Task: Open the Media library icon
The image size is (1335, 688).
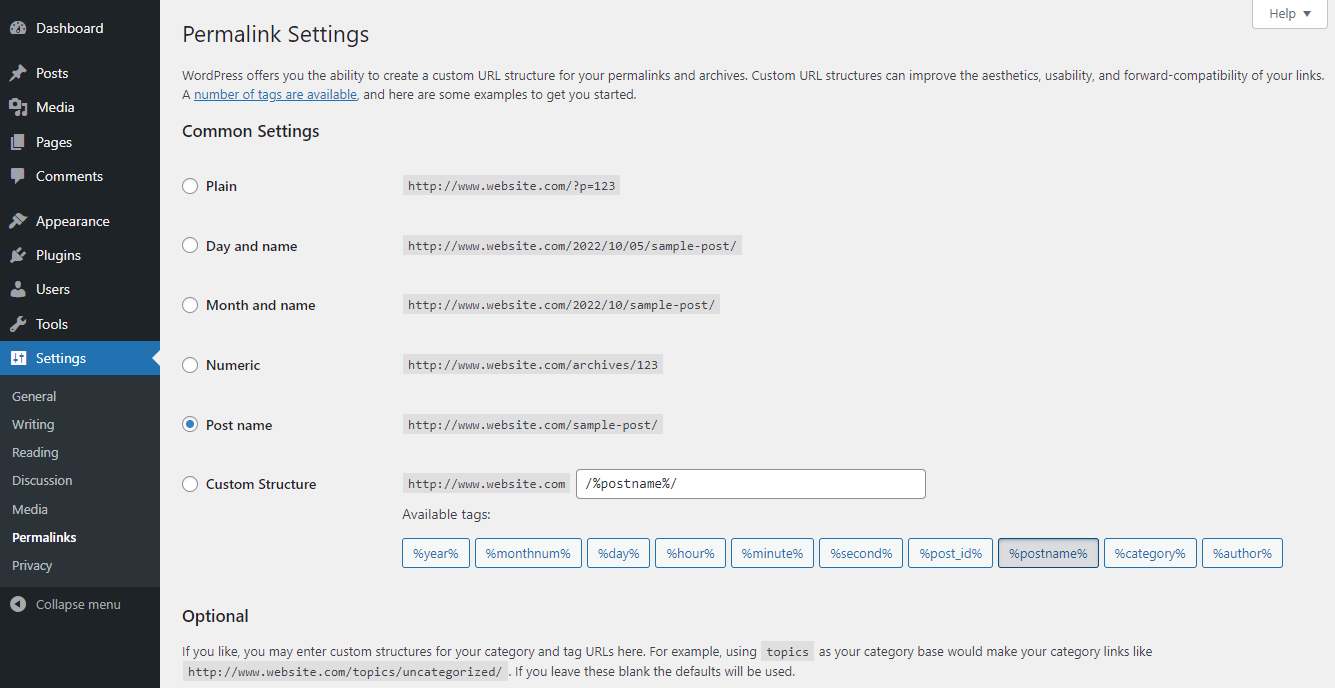Action: click(x=18, y=107)
